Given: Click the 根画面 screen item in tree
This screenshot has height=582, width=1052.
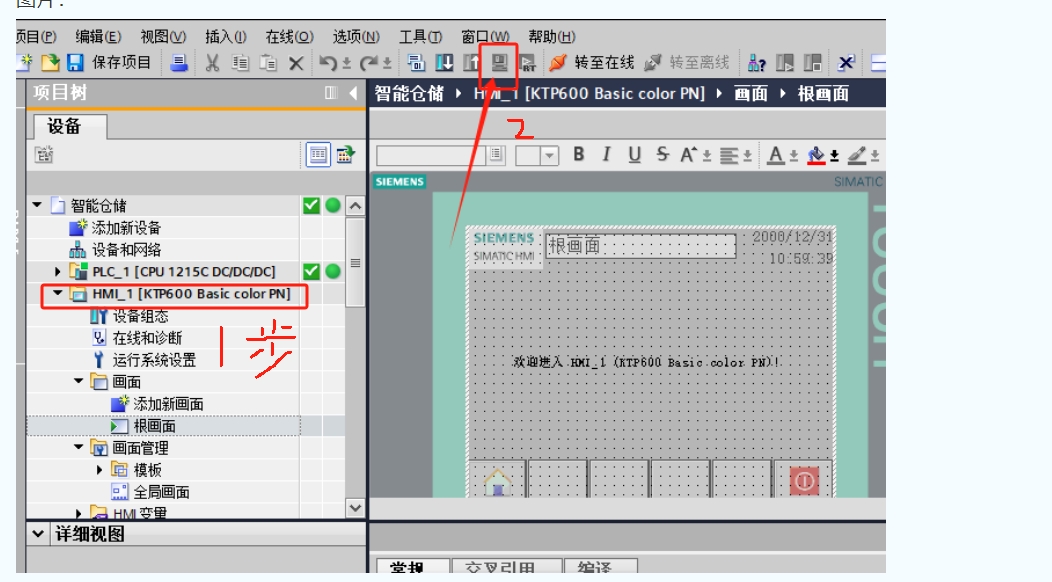Looking at the screenshot, I should (154, 426).
